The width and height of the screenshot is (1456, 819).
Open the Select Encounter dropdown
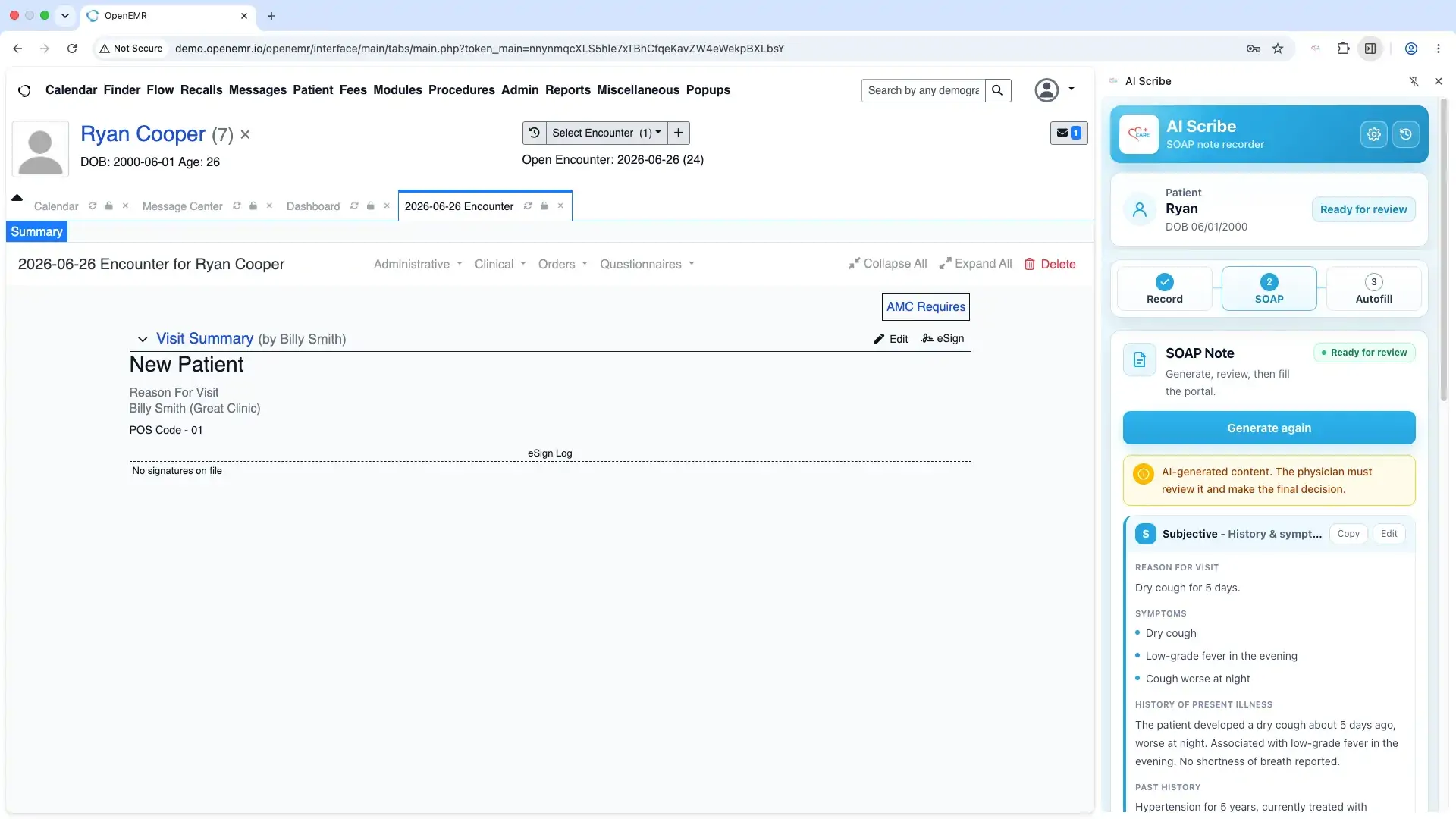[606, 133]
